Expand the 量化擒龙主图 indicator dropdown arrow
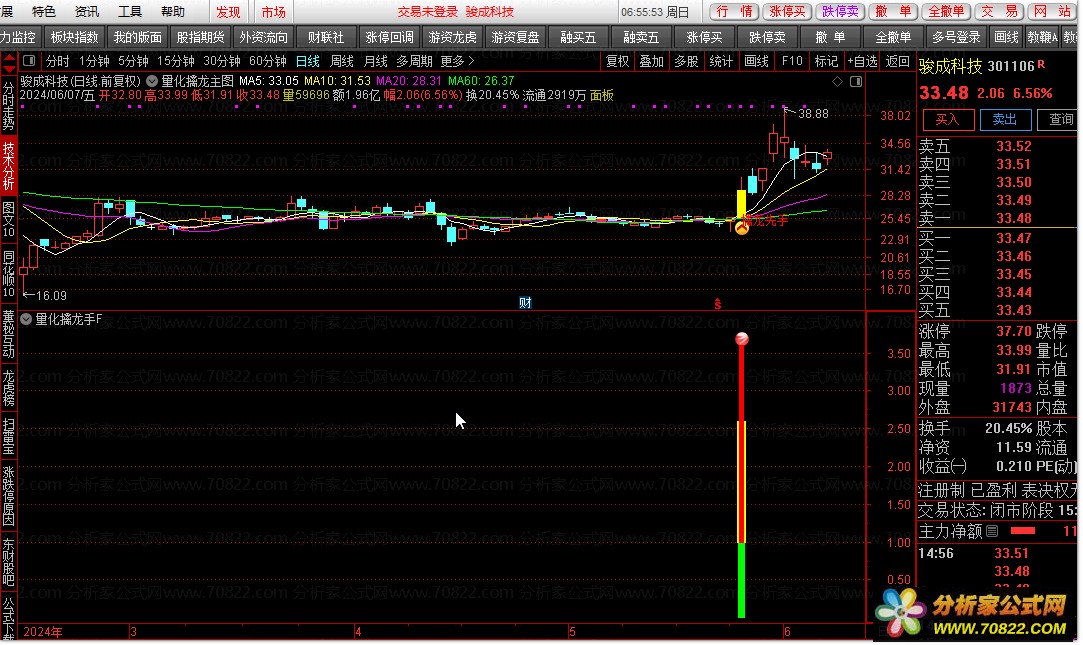Image resolution: width=1083 pixels, height=645 pixels. [152, 81]
